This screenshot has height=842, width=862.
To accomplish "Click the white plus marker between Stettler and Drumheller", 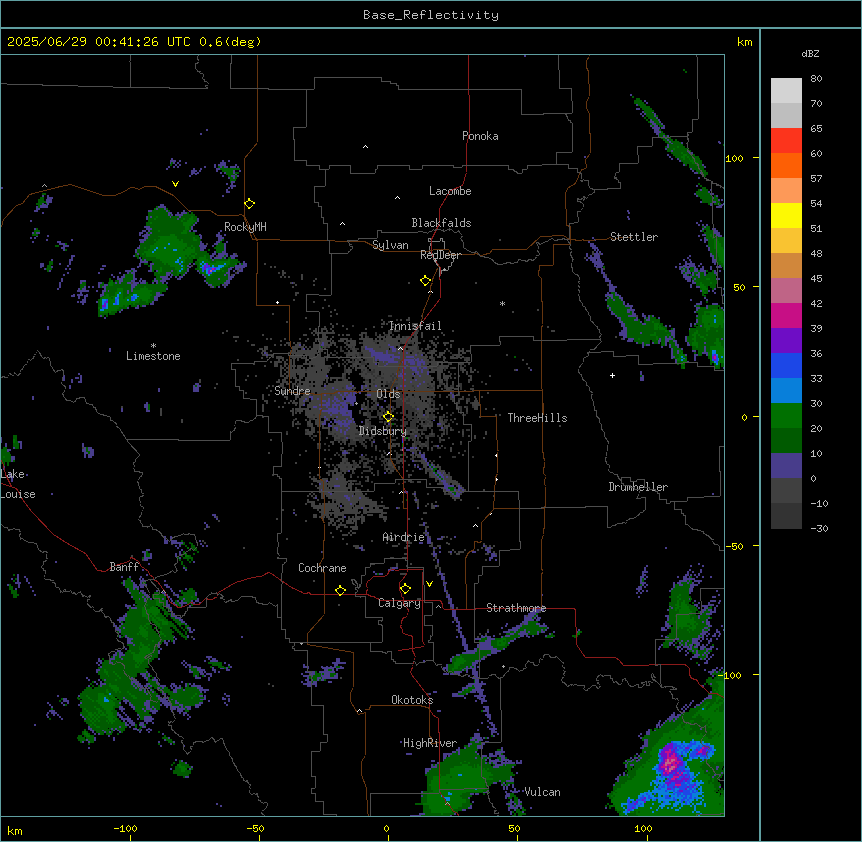I will click(x=612, y=375).
